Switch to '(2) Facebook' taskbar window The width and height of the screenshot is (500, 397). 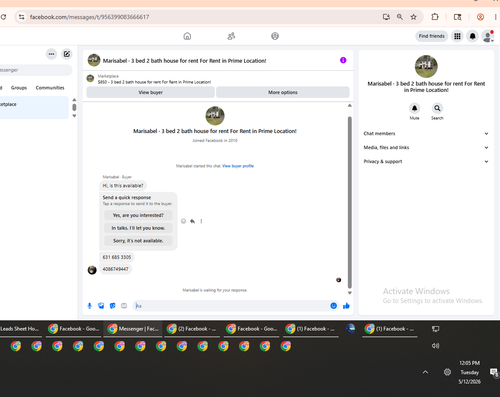pos(192,329)
